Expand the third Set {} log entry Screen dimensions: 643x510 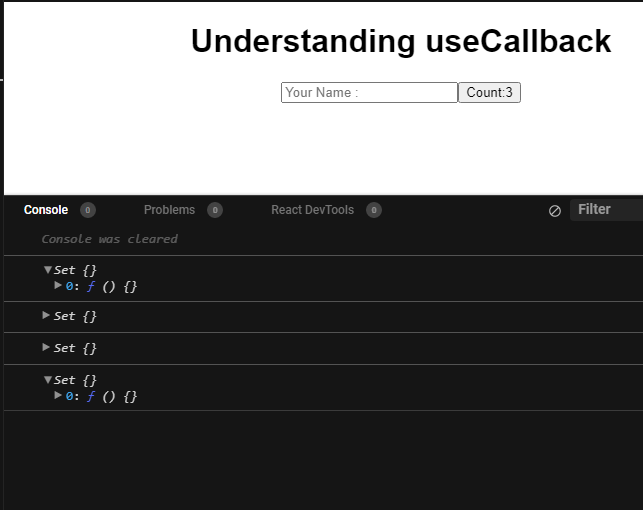pyautogui.click(x=47, y=348)
